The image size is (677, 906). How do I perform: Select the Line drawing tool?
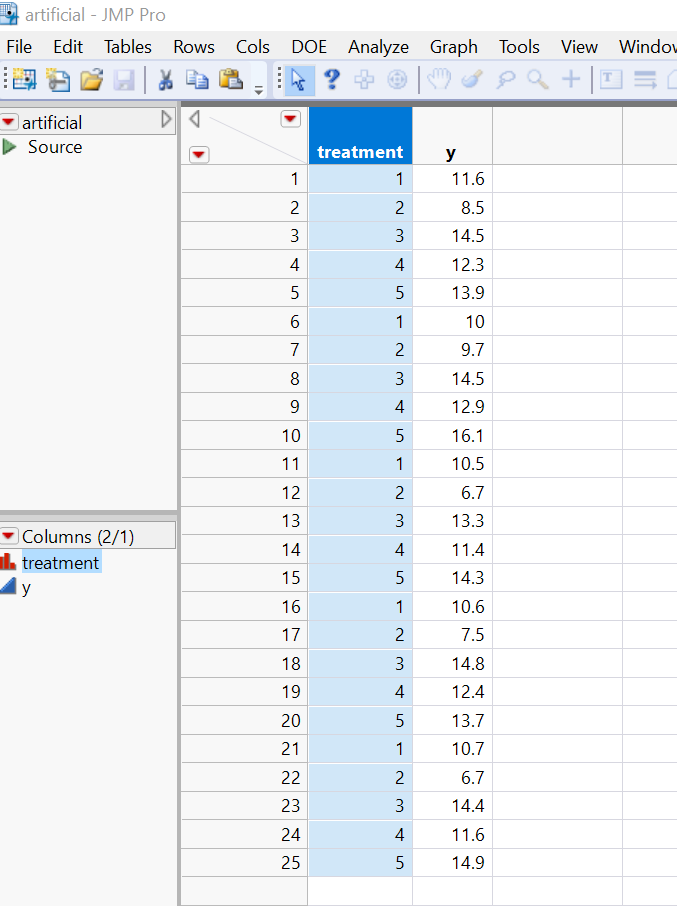pyautogui.click(x=645, y=79)
